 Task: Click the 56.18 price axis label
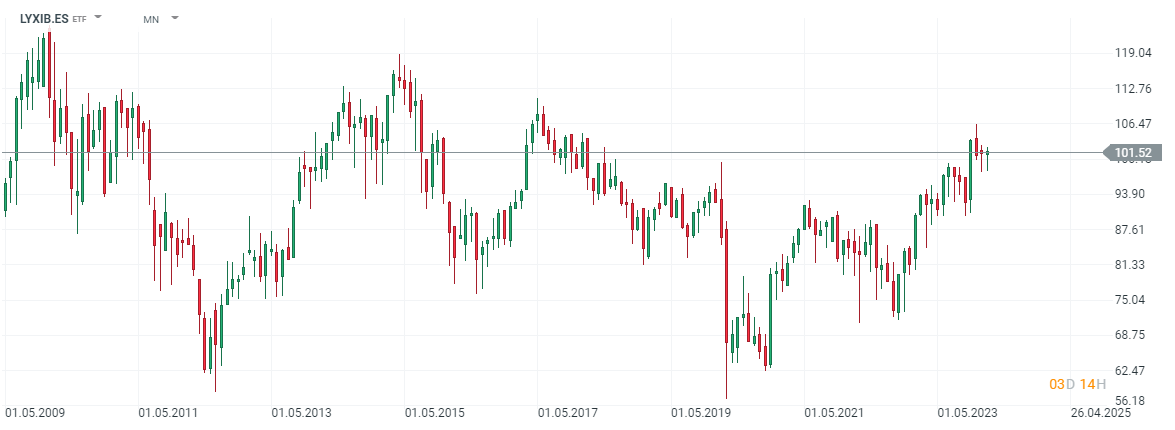pos(1133,400)
